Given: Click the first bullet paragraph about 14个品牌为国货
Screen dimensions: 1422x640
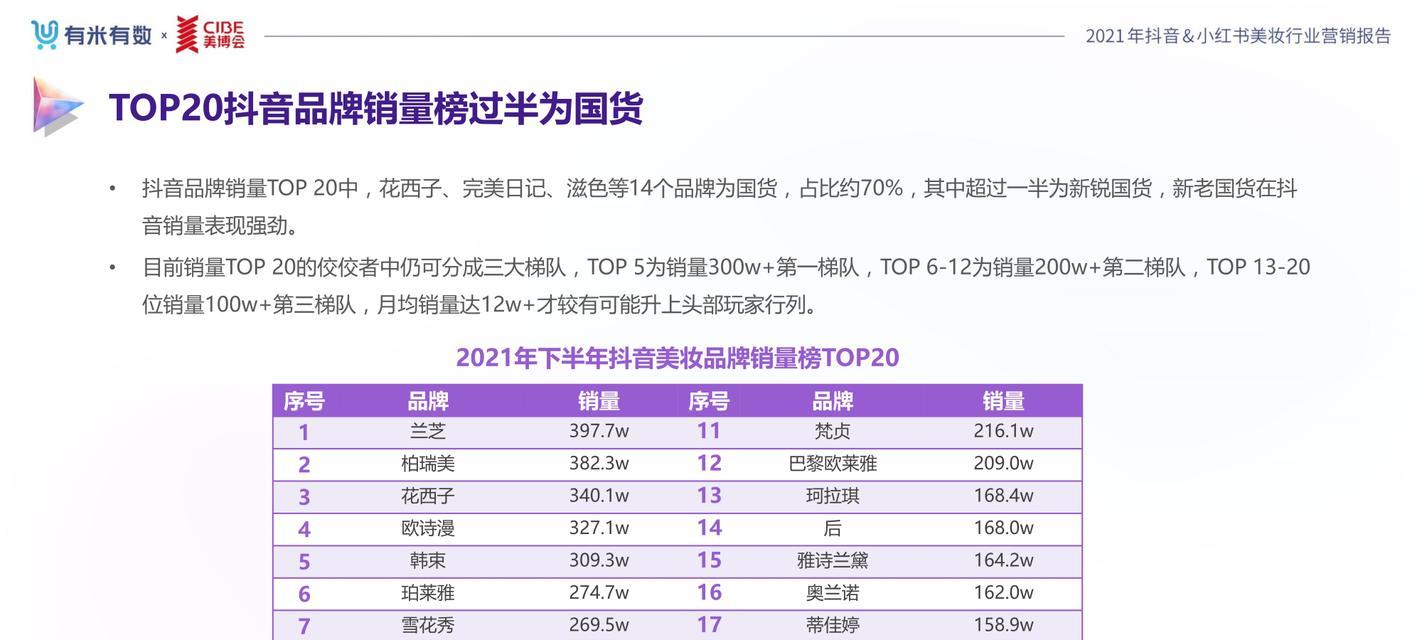Looking at the screenshot, I should (x=720, y=207).
